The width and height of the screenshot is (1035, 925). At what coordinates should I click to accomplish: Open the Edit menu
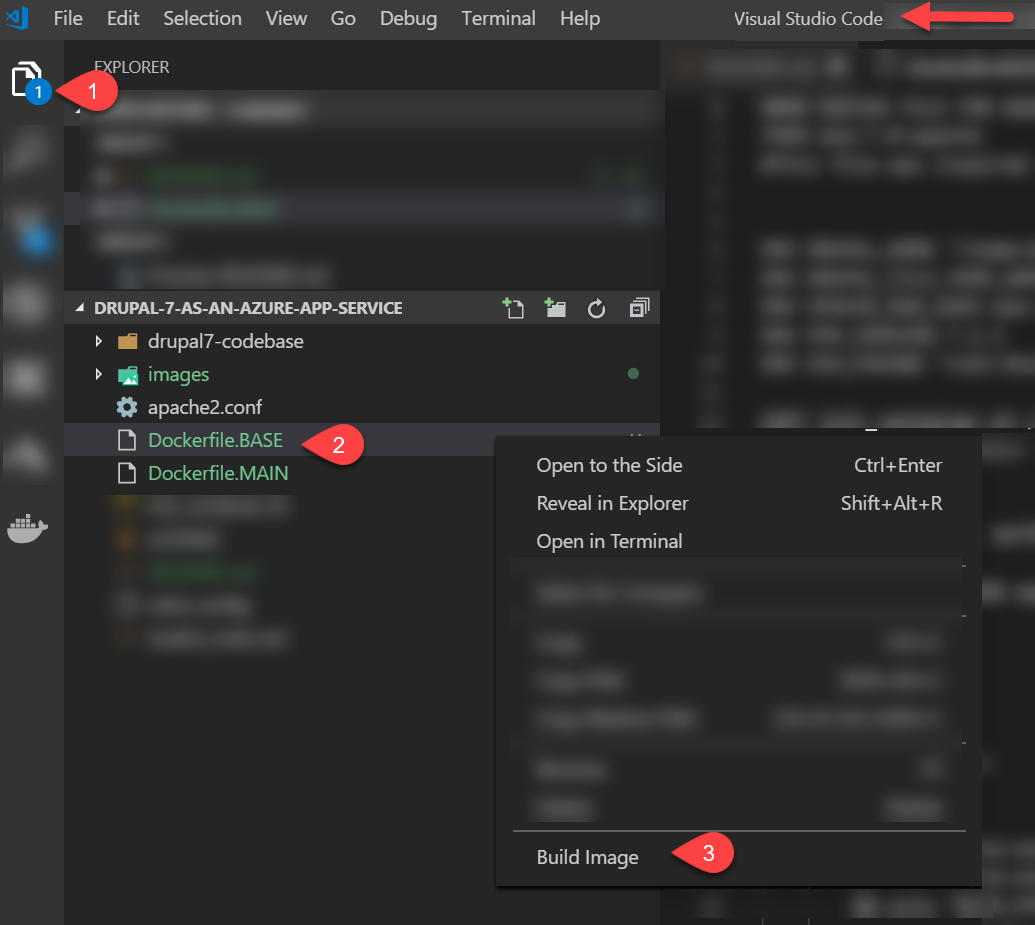click(x=123, y=18)
